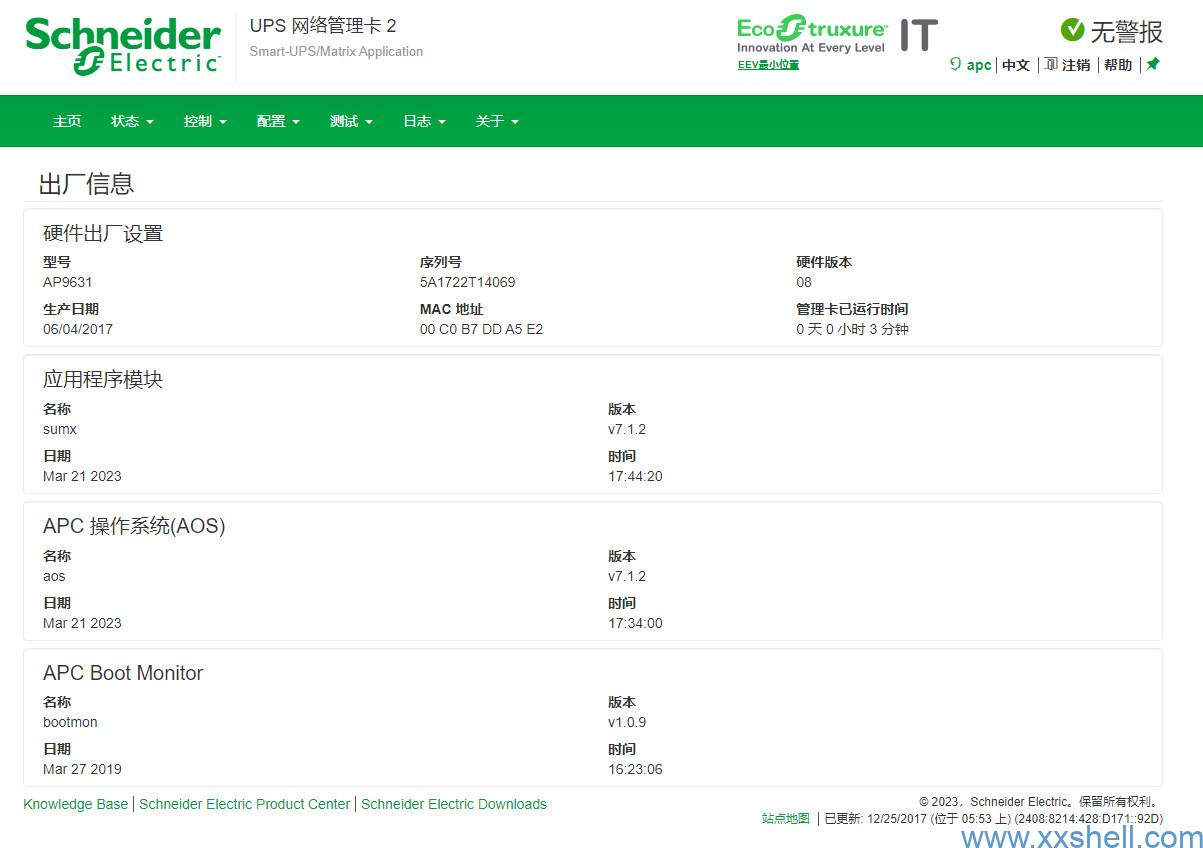The width and height of the screenshot is (1203, 848).
Task: Click the 站点地图 sitemap link
Action: [x=786, y=818]
